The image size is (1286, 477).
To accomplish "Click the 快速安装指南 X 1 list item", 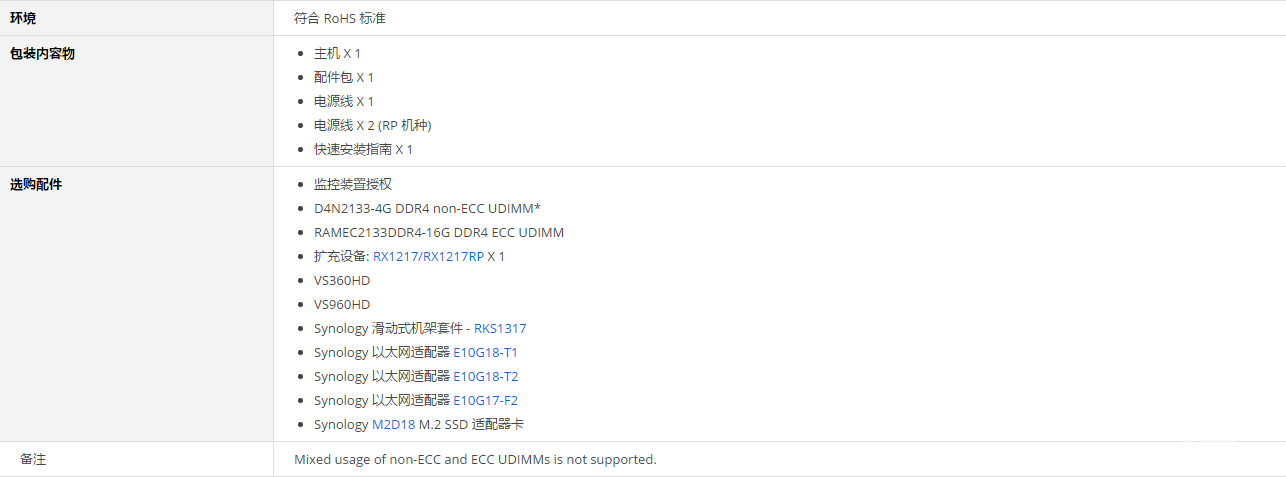I will click(363, 149).
